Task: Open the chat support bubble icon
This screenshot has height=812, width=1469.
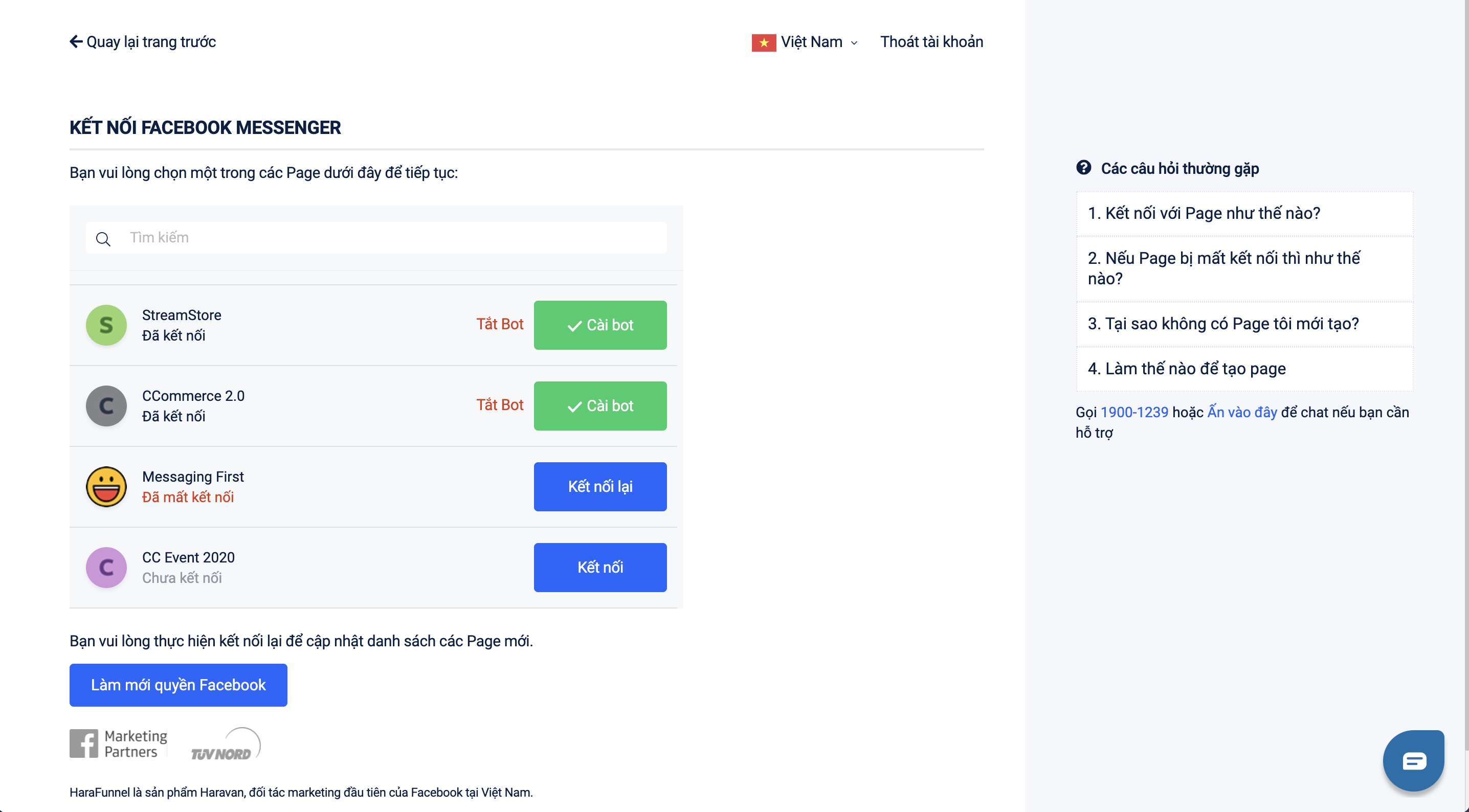Action: [x=1413, y=760]
